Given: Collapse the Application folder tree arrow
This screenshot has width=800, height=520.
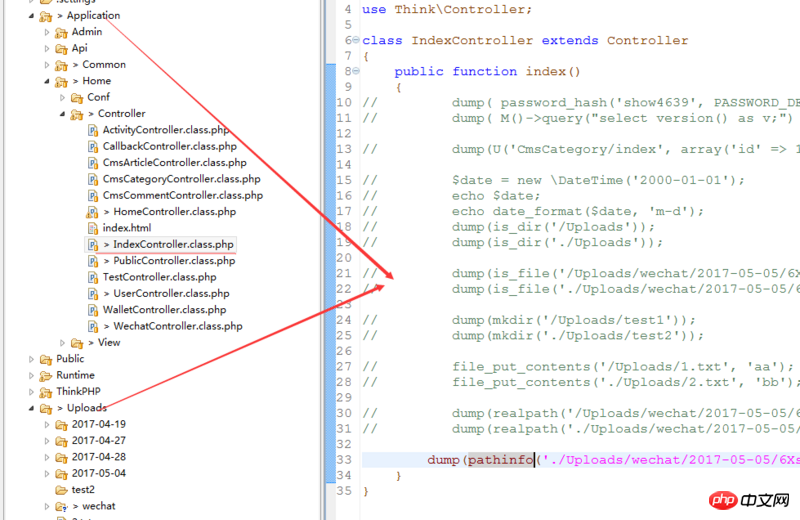Looking at the screenshot, I should point(31,16).
